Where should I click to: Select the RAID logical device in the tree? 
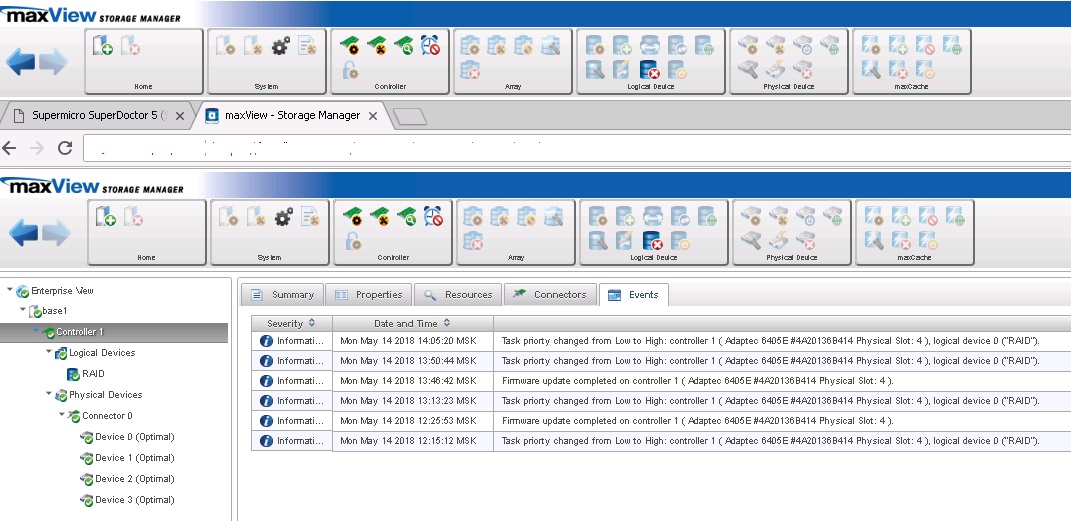tap(85, 374)
